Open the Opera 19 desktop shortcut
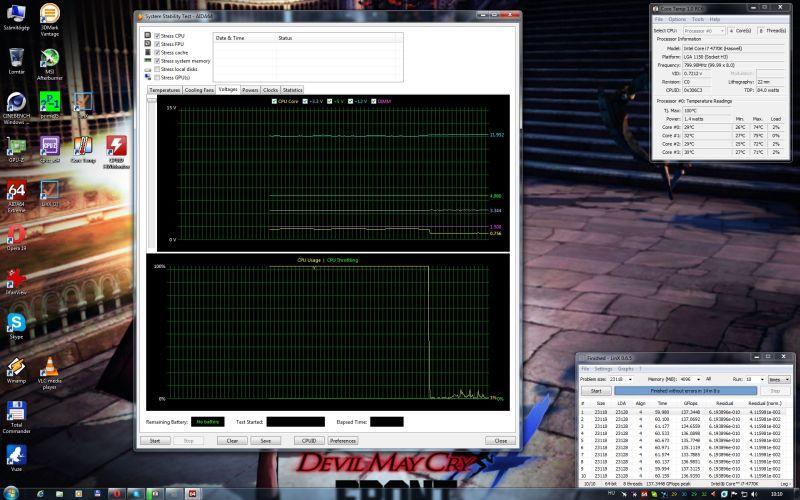 point(16,238)
